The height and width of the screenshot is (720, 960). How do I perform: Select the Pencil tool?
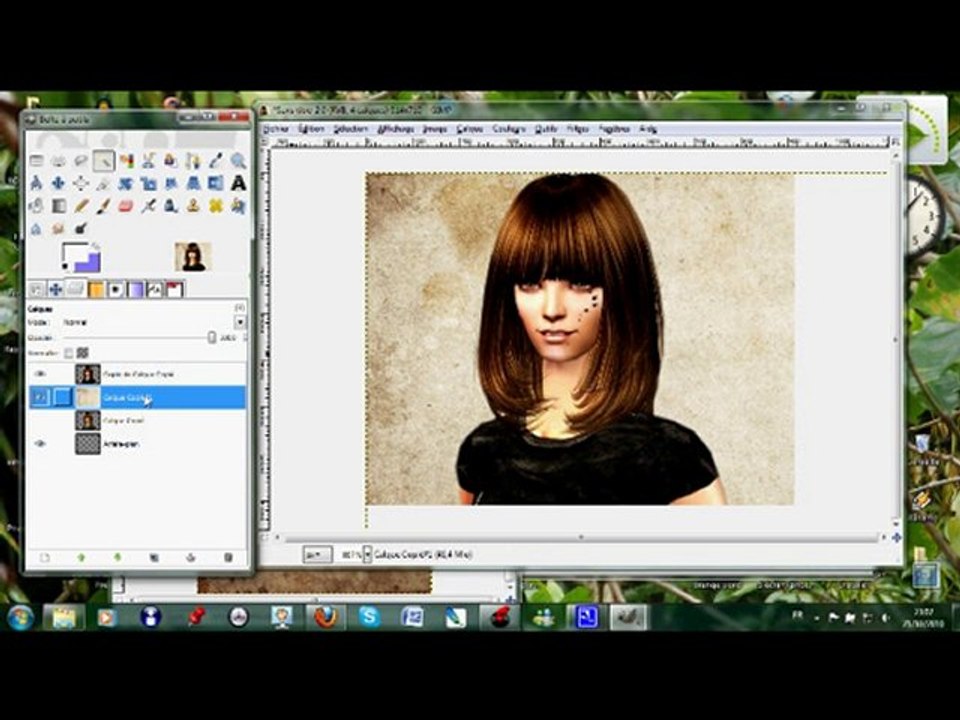click(81, 206)
